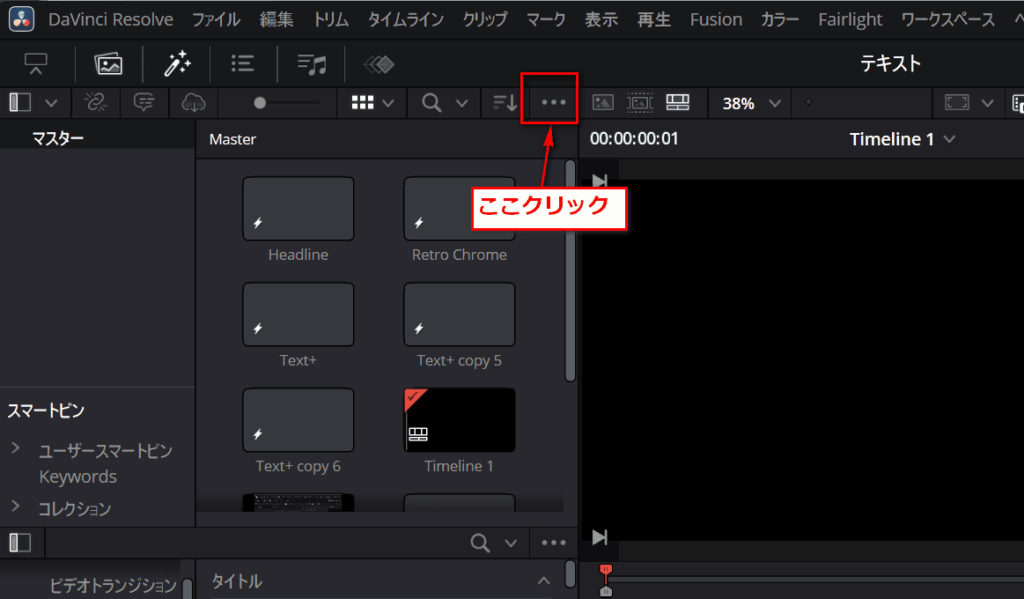Open the search options dropdown arrow
Viewport: 1024px width, 599px height.
pos(462,103)
